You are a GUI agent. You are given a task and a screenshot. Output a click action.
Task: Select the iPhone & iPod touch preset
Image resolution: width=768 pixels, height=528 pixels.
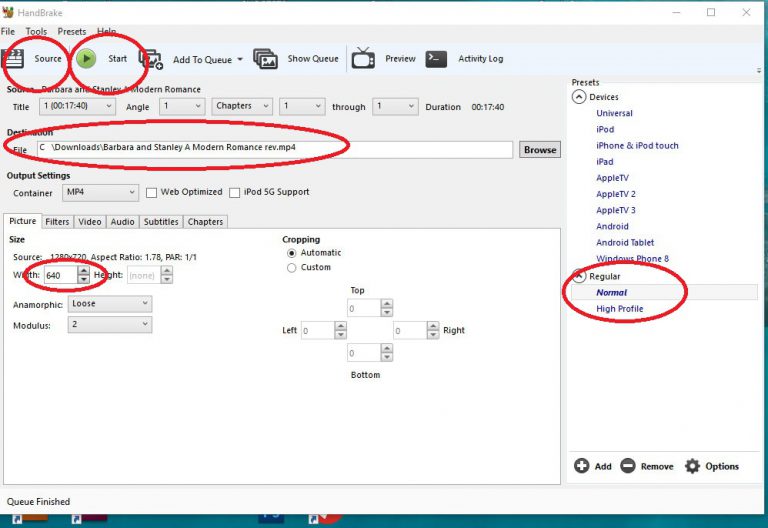[637, 145]
